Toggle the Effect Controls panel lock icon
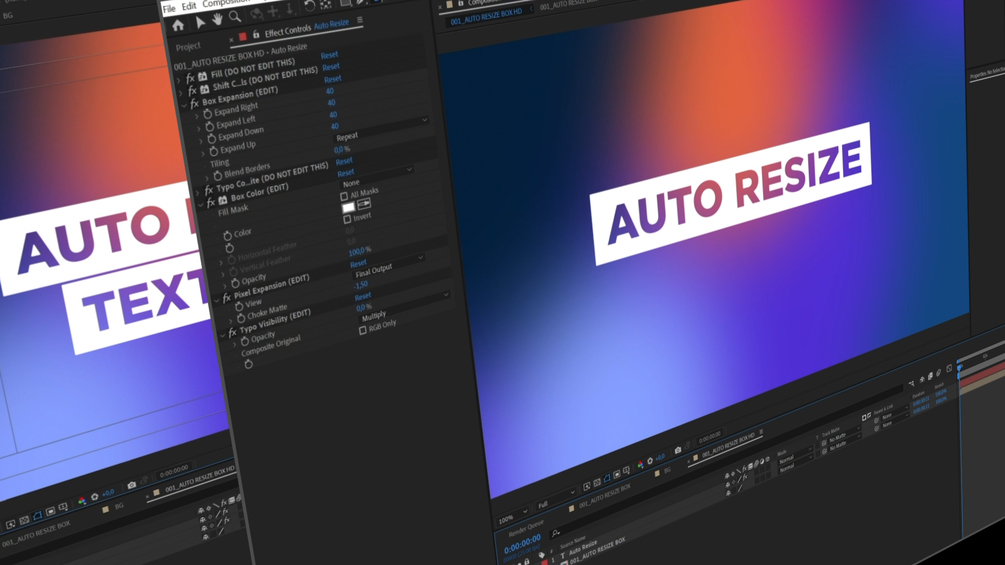1005x565 pixels. [x=256, y=34]
